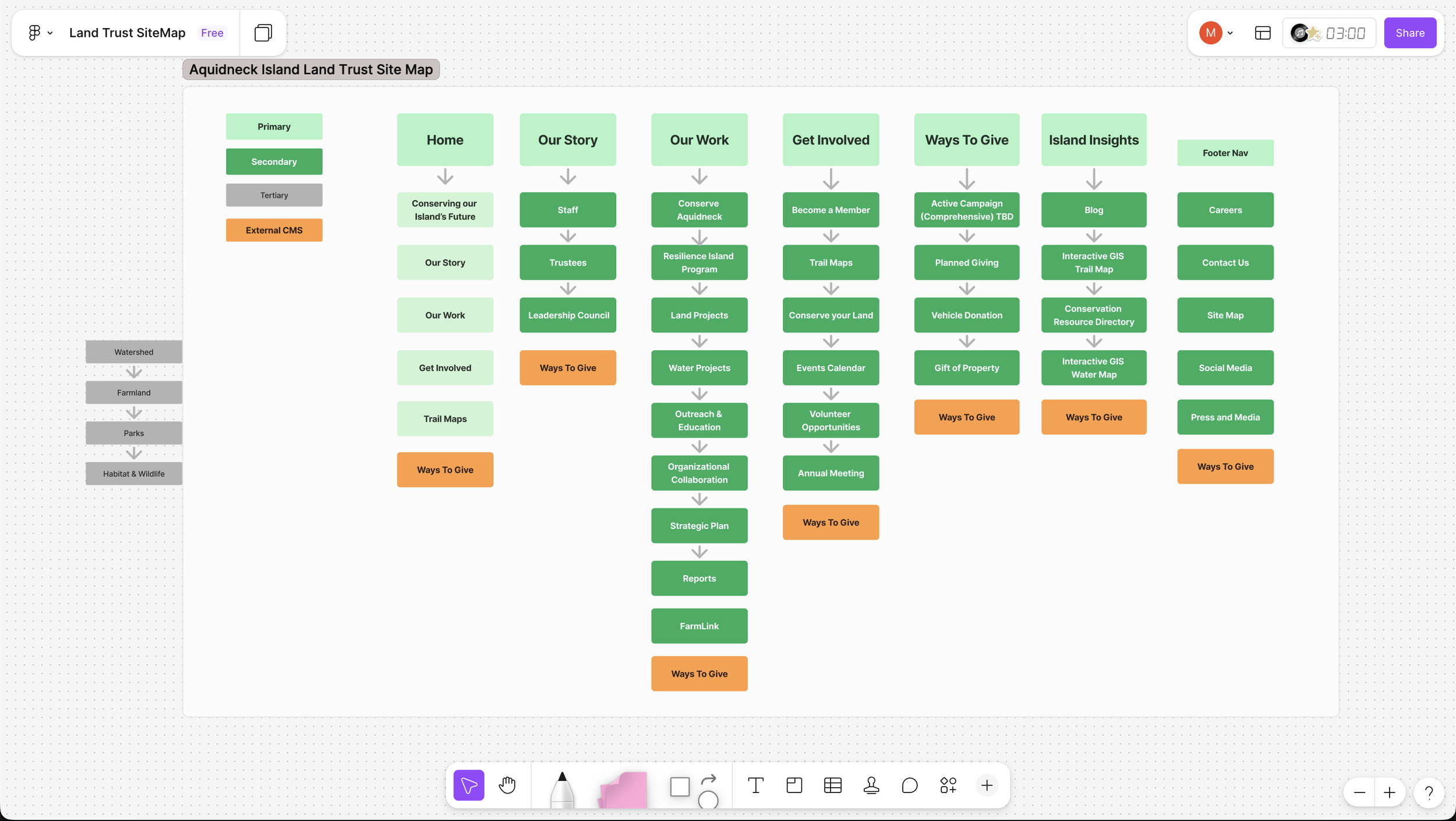Select the Comment tool
1456x821 pixels.
point(910,785)
